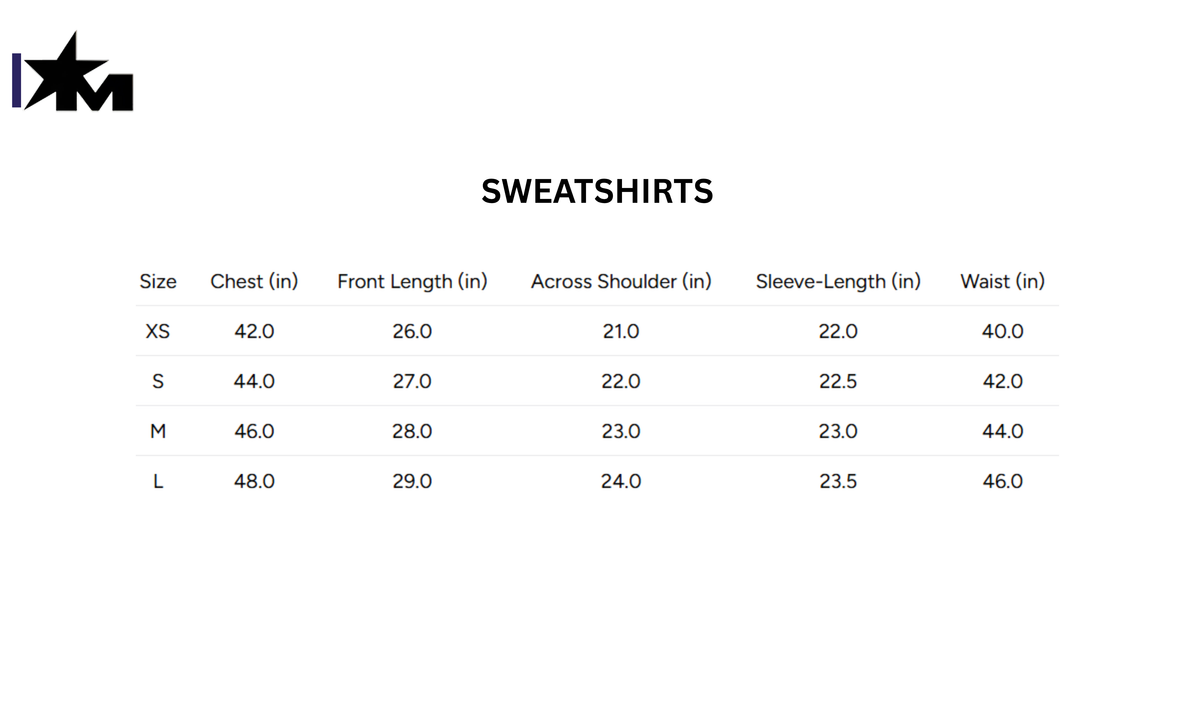Viewport: 1200px width, 713px height.
Task: Select the L size row label
Action: [158, 481]
